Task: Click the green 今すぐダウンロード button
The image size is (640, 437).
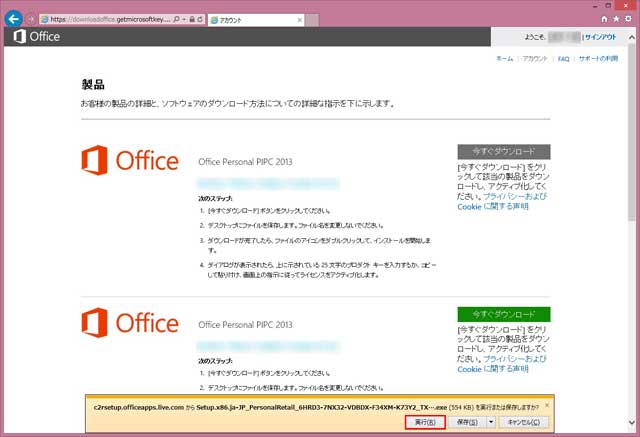Action: 503,314
